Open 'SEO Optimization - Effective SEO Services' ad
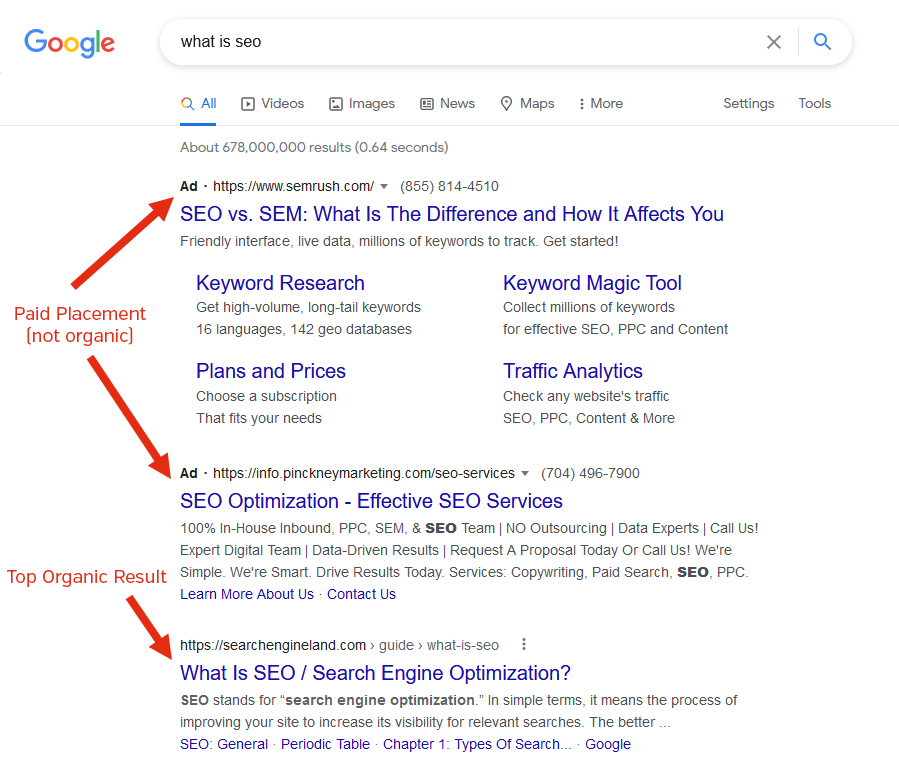Viewport: 899px width, 782px height. point(372,501)
